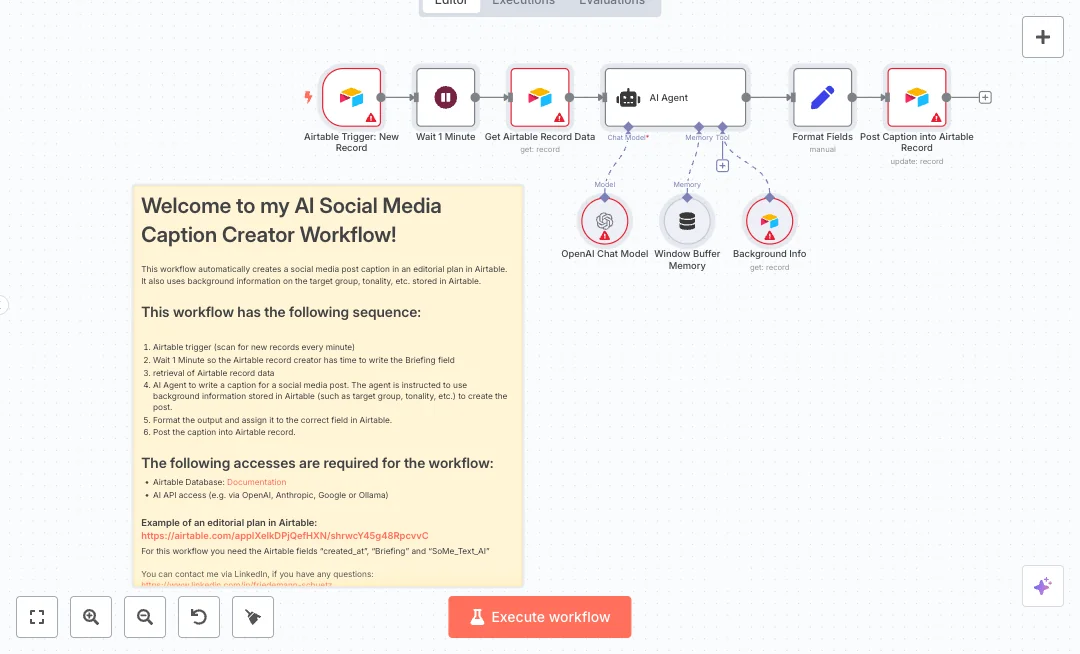Image resolution: width=1080 pixels, height=654 pixels.
Task: Open the AI assistant sparkle button
Action: point(1043,586)
